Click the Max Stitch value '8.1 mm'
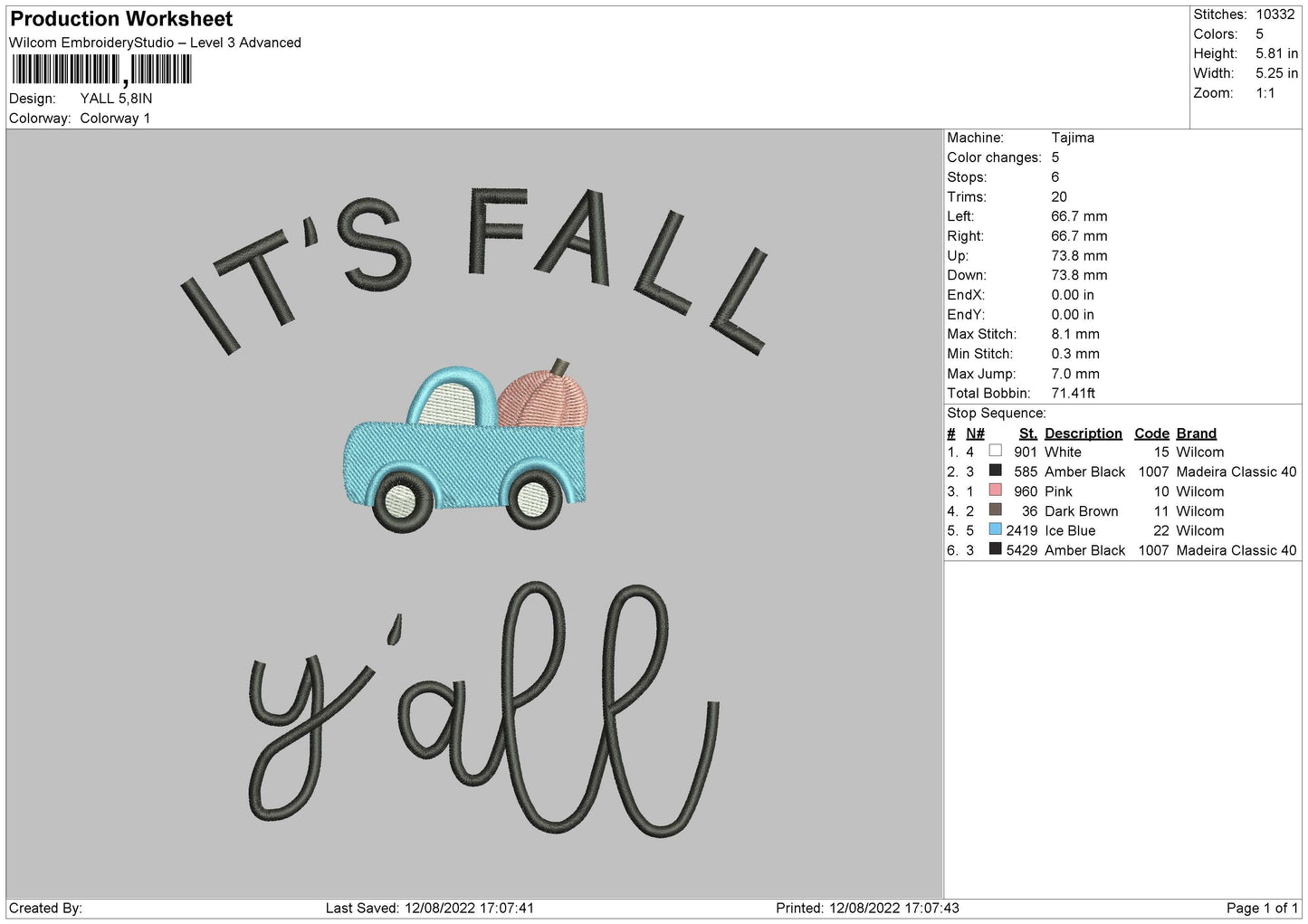1308x924 pixels. (1075, 334)
